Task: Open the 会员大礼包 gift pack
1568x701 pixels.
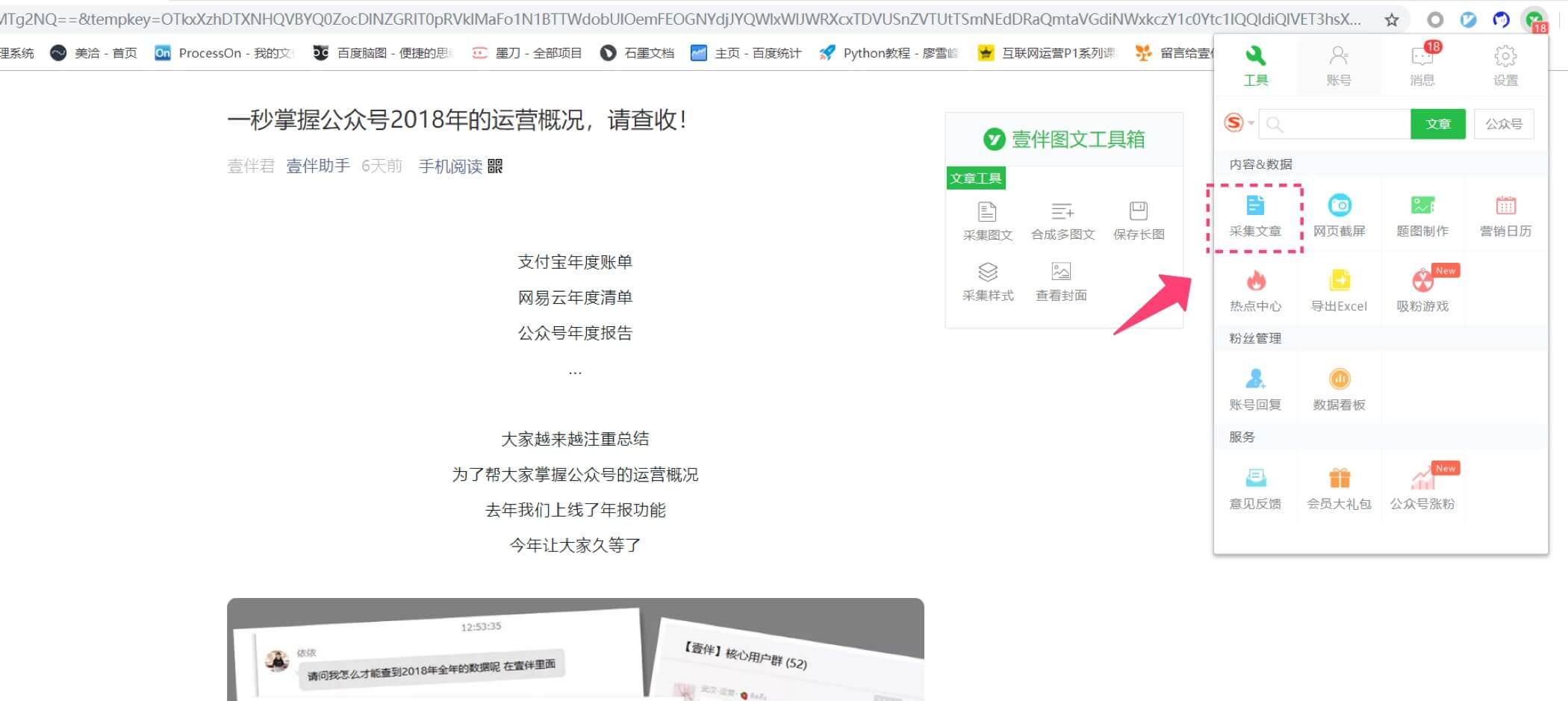Action: coord(1339,489)
